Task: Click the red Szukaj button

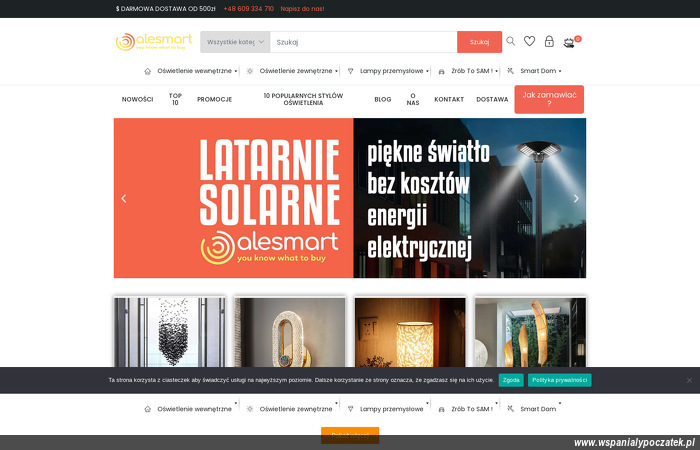Action: (479, 42)
